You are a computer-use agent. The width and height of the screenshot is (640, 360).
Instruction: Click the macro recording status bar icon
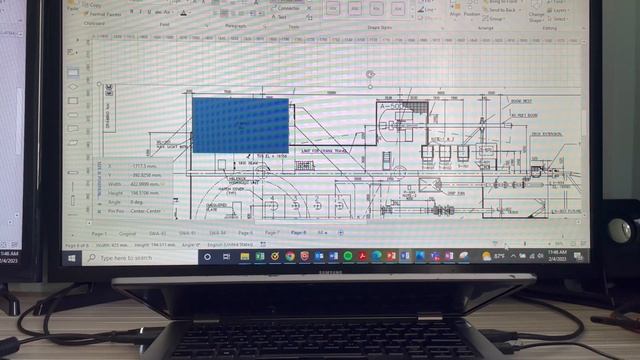tap(263, 244)
